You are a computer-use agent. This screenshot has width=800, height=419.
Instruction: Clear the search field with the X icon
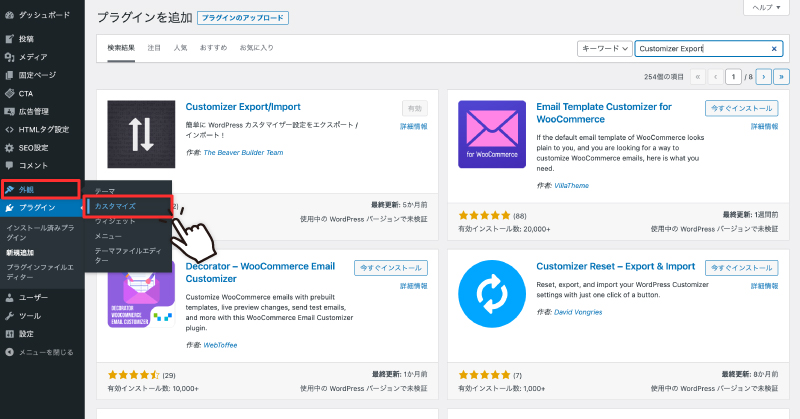(x=774, y=48)
